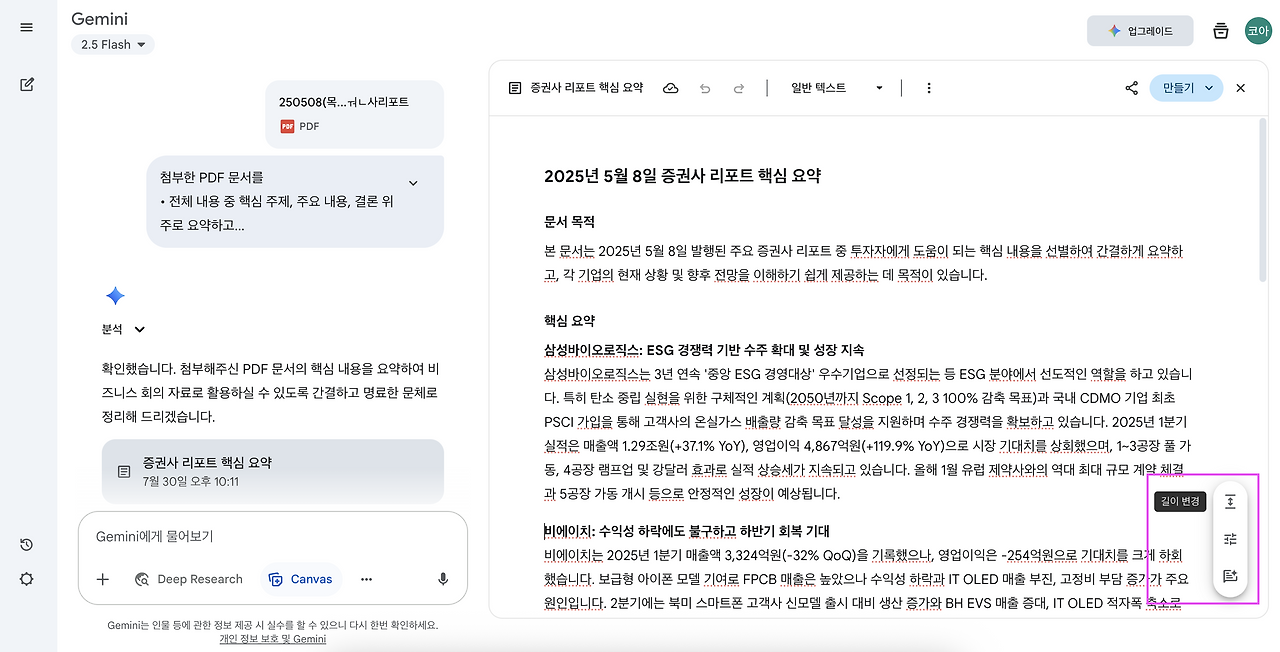Open the 코아 account avatar
The width and height of the screenshot is (1280, 652).
coord(1258,31)
